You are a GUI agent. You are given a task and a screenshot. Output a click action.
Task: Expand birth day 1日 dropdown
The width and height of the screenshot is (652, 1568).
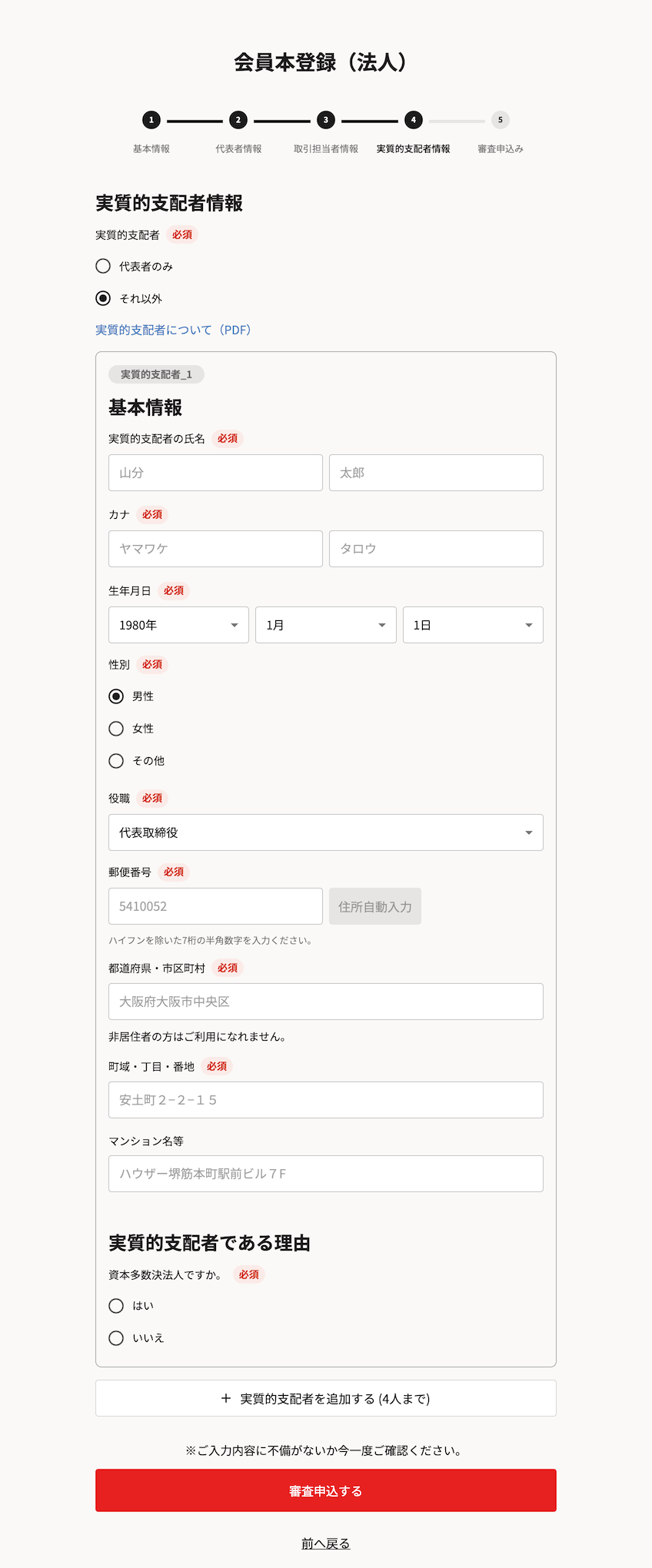tap(473, 625)
